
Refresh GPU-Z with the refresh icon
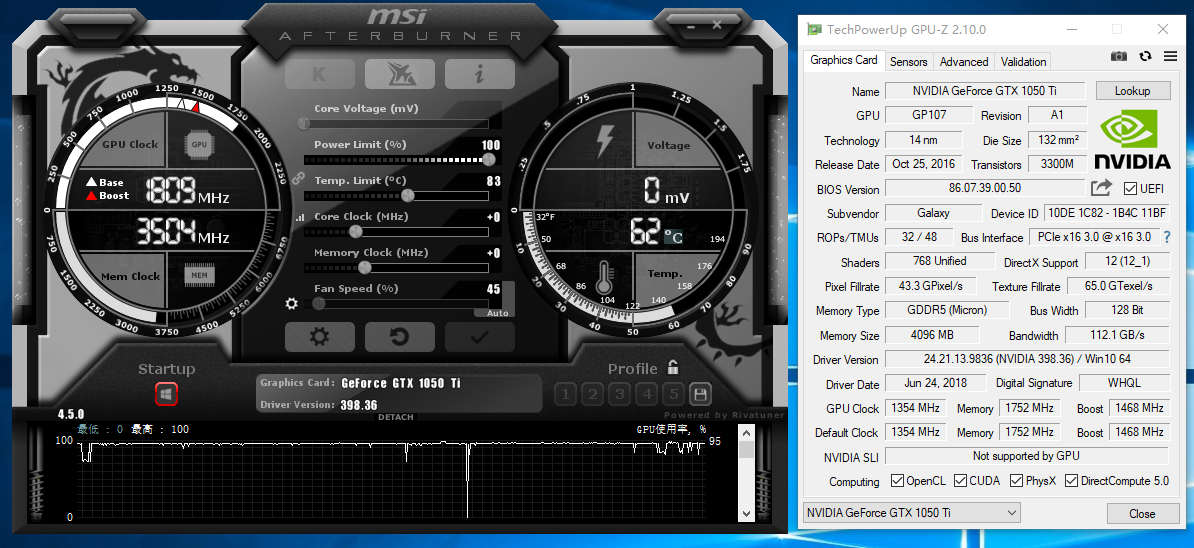(1145, 56)
